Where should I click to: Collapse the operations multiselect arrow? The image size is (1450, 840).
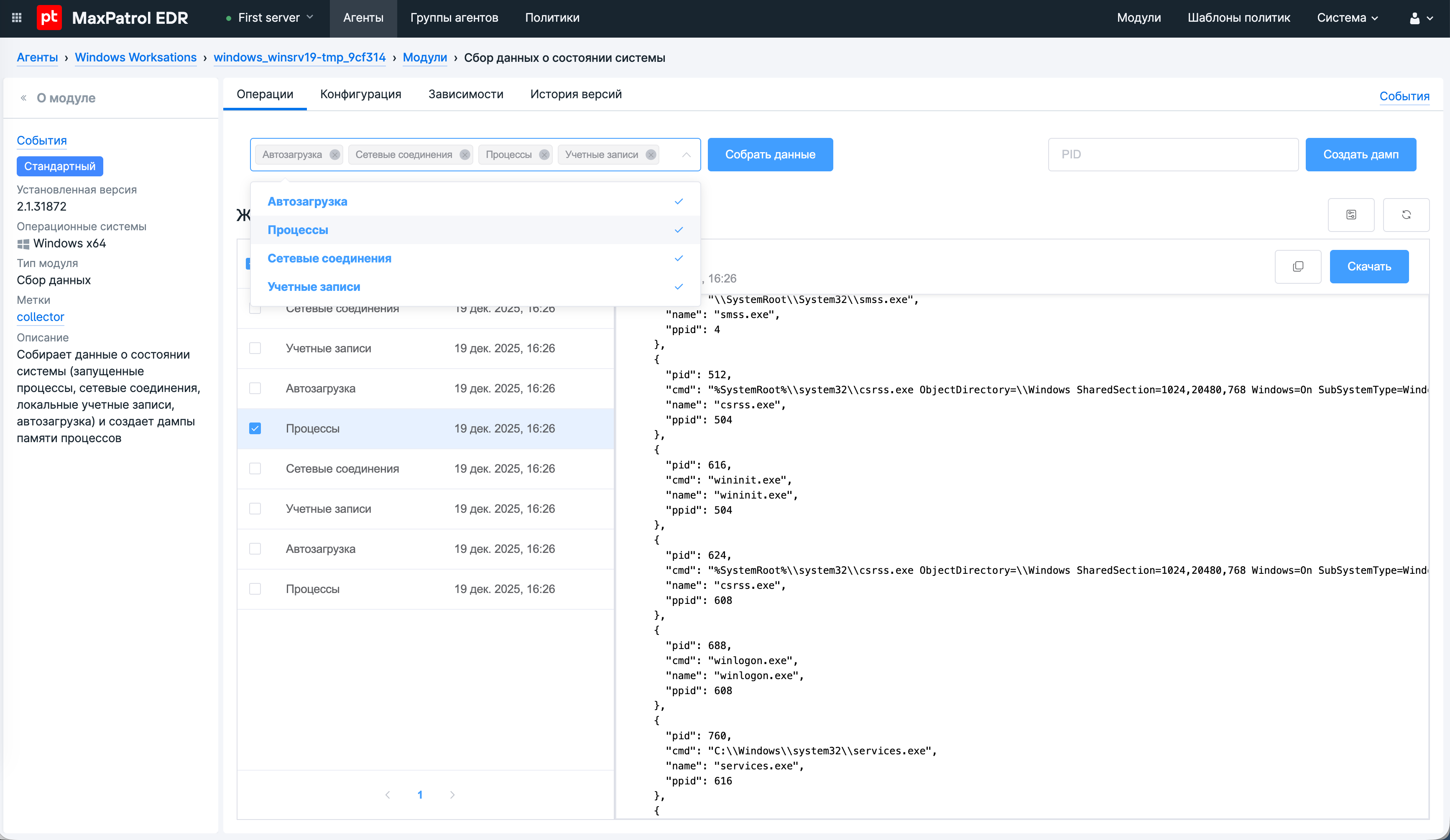pyautogui.click(x=686, y=155)
